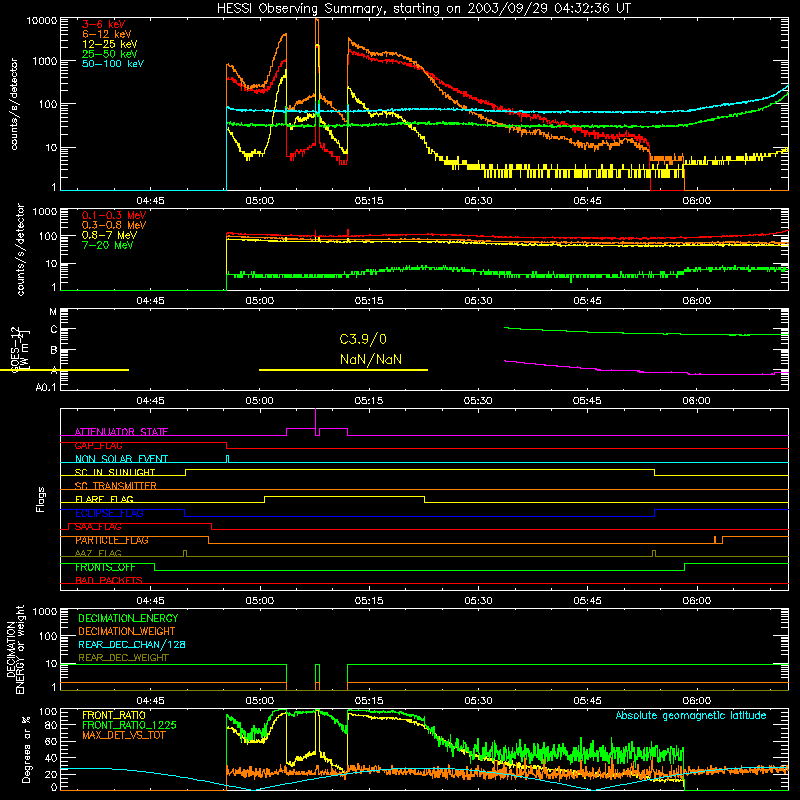Click the 12-25 keV legend entry

tap(109, 44)
